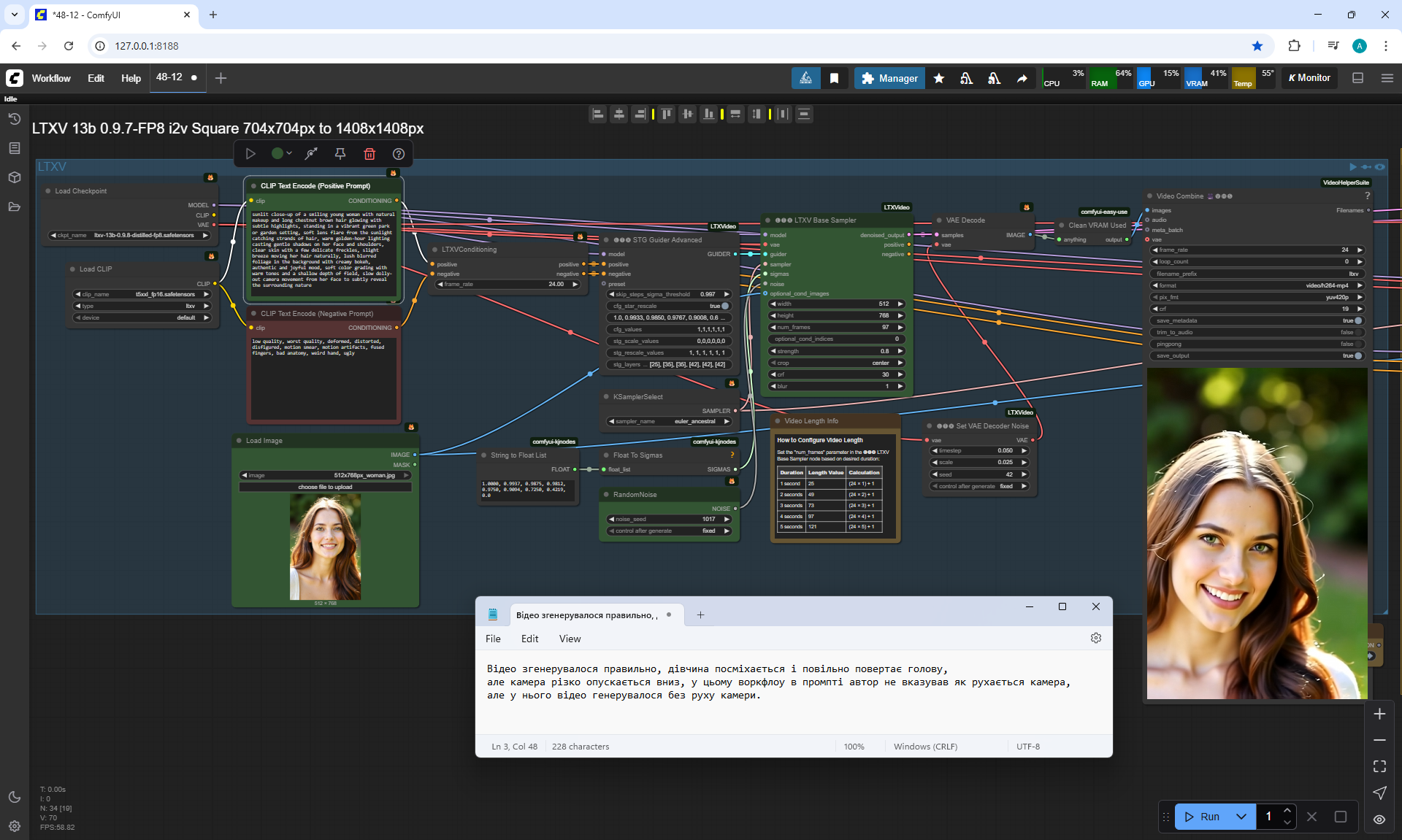The height and width of the screenshot is (840, 1402).
Task: Click the align top edges toolbar icon
Action: pos(666,114)
